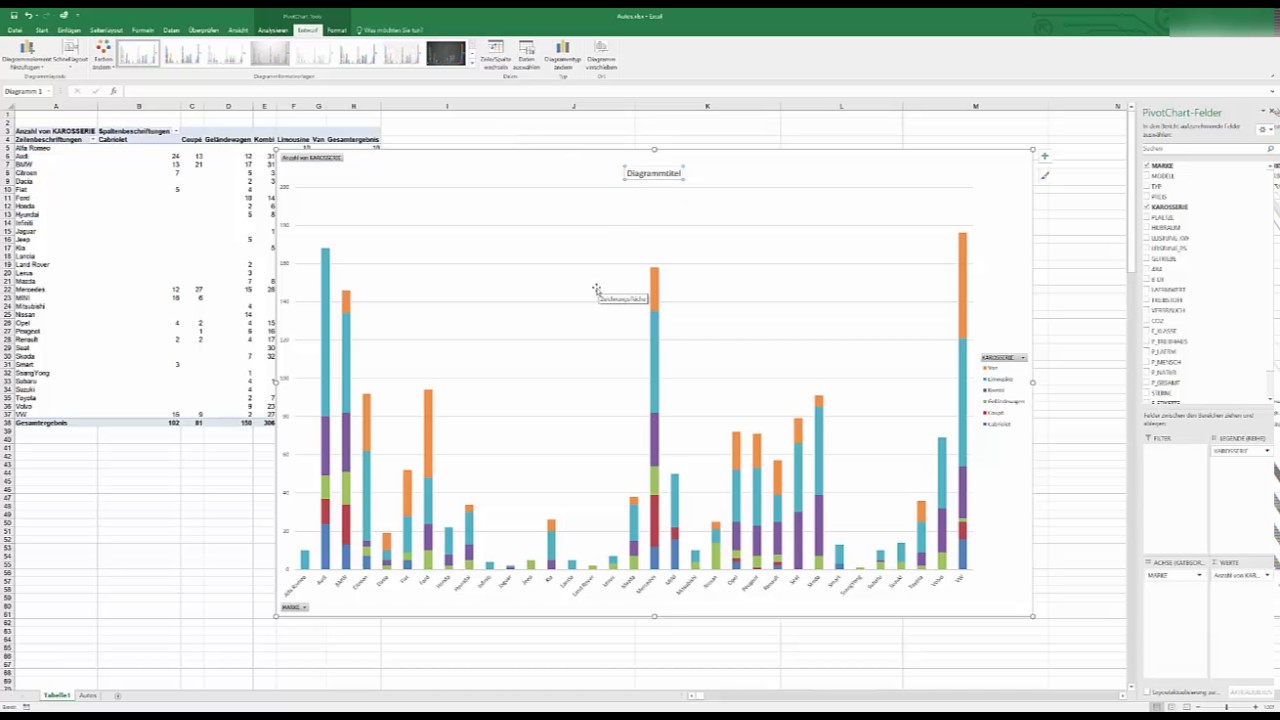Switch to the Überprüfen ribbon tab
Viewport: 1280px width, 720px height.
pyautogui.click(x=204, y=30)
